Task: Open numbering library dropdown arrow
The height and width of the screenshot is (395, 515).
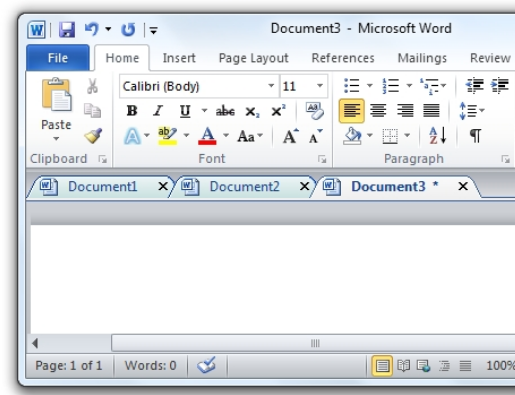Action: coord(409,86)
